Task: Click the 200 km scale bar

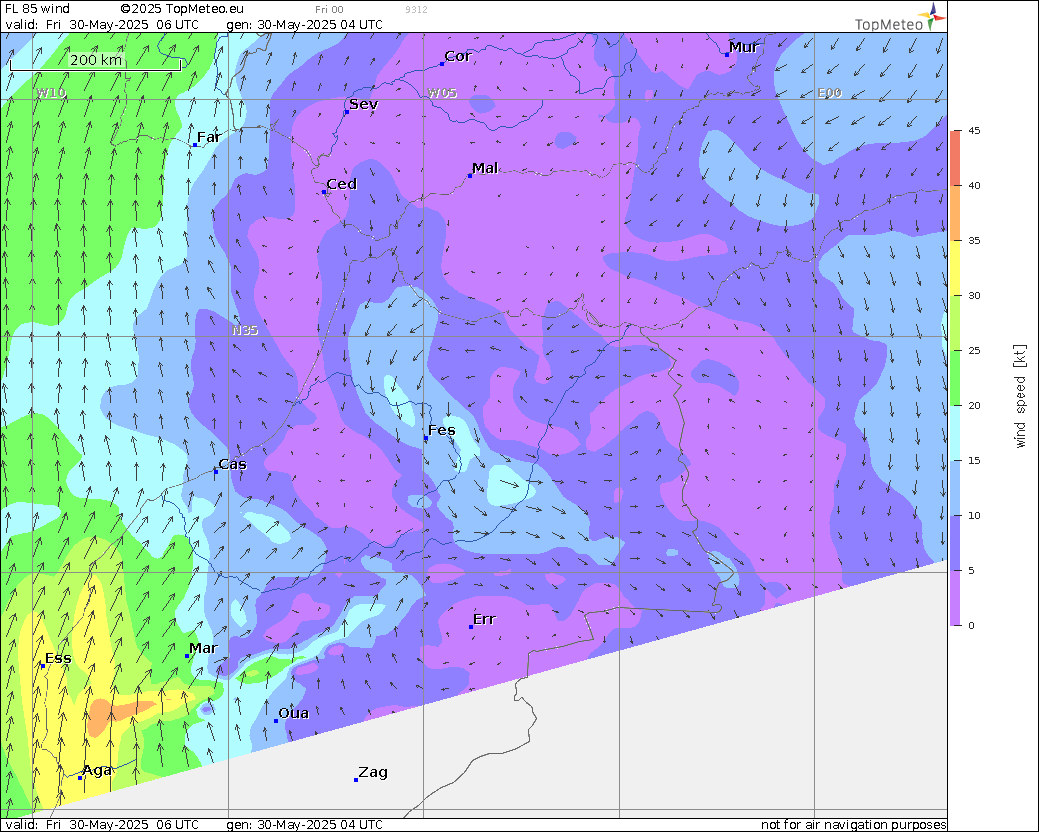Action: coord(95,61)
